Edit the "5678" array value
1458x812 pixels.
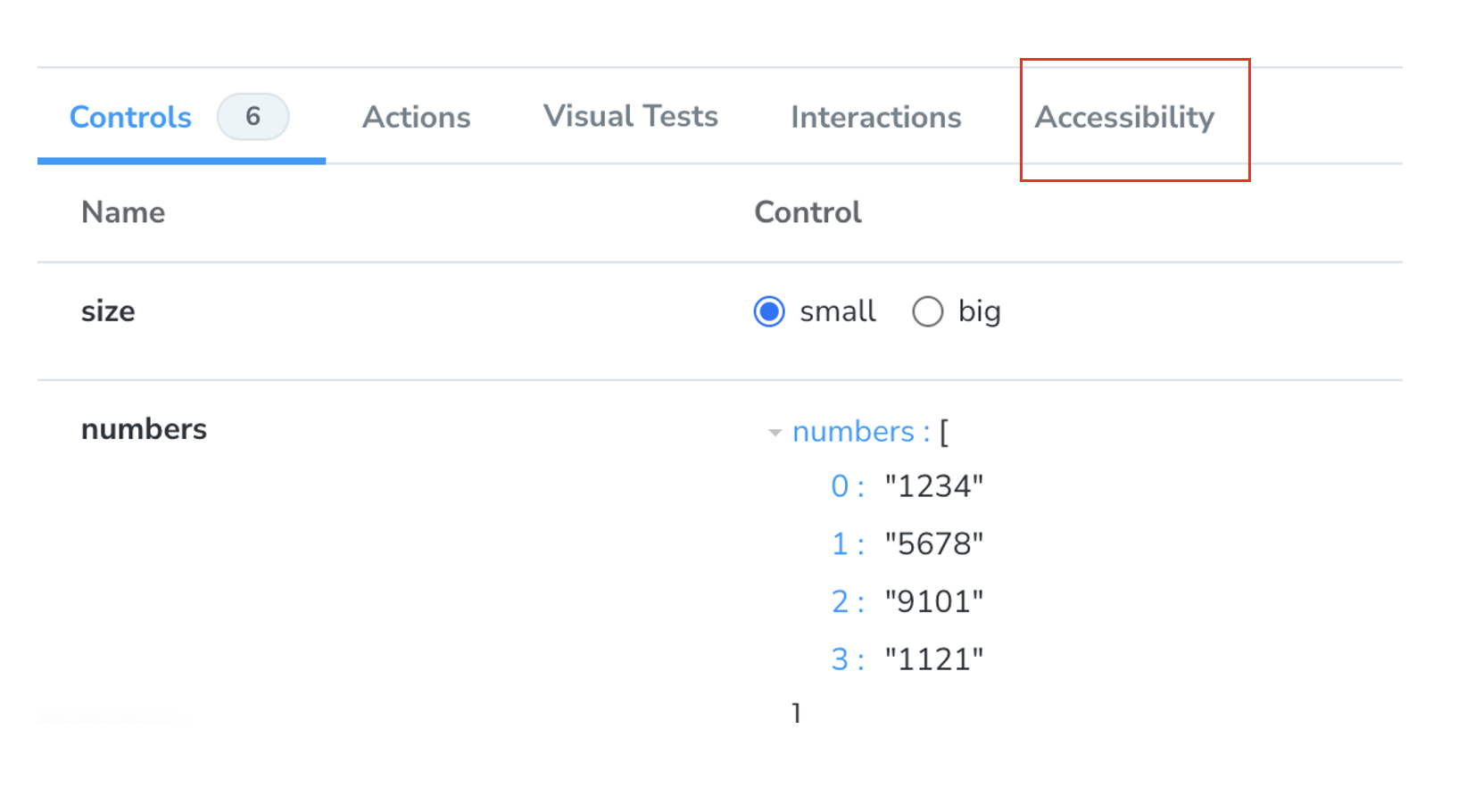[933, 543]
